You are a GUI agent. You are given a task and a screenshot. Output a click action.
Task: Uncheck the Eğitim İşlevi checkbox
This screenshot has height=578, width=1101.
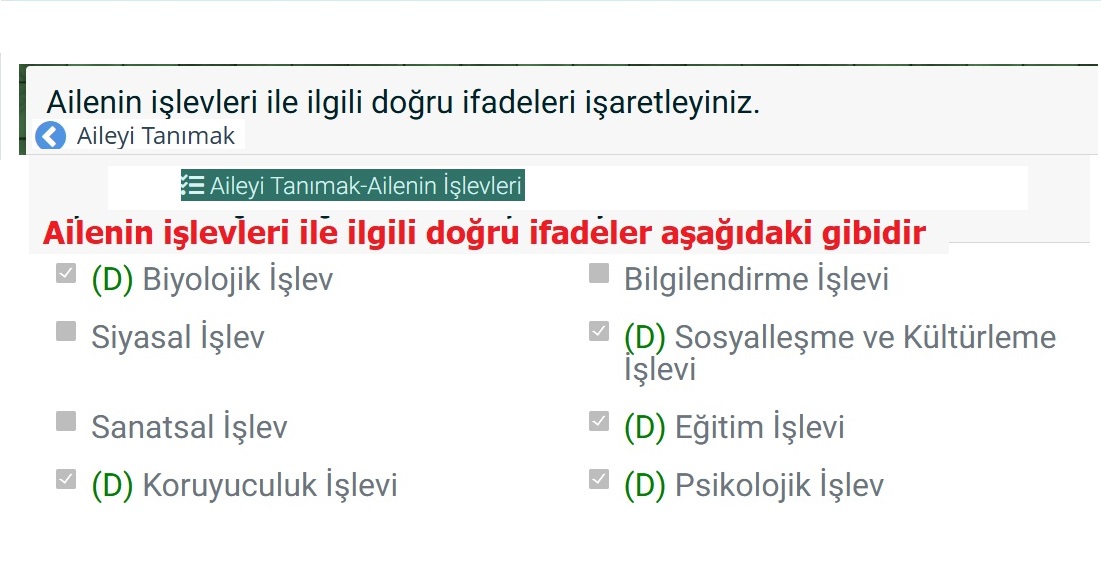coord(599,421)
